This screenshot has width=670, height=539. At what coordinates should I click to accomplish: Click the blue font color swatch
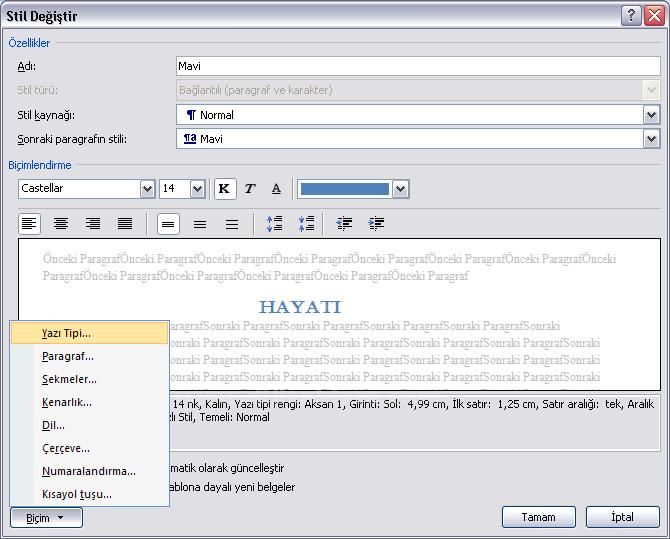[345, 189]
